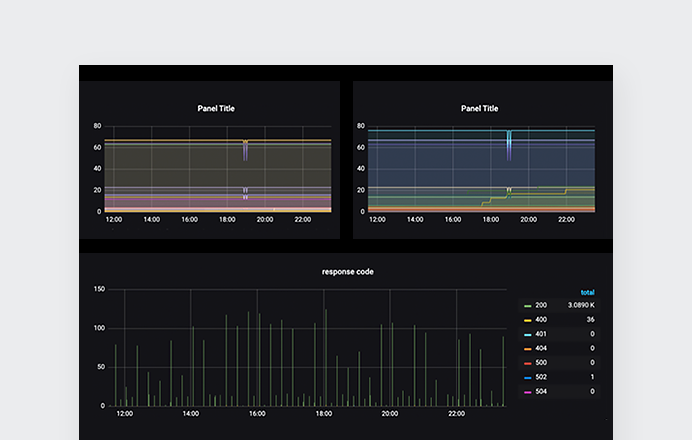Select the 404 legend entry

(x=541, y=349)
